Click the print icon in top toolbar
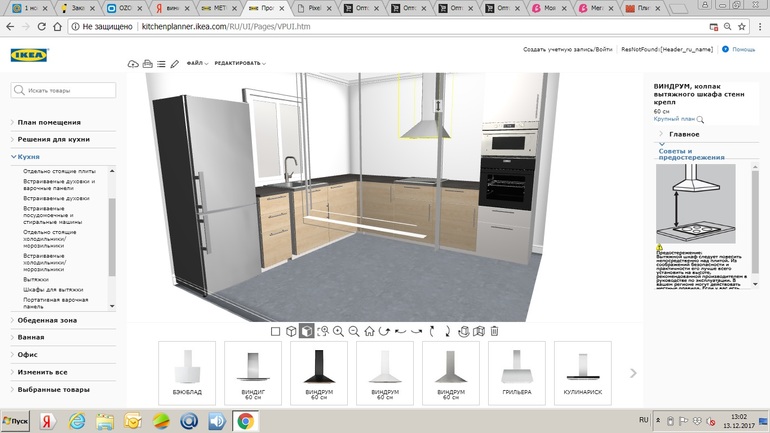This screenshot has height=433, width=770. pyautogui.click(x=147, y=64)
